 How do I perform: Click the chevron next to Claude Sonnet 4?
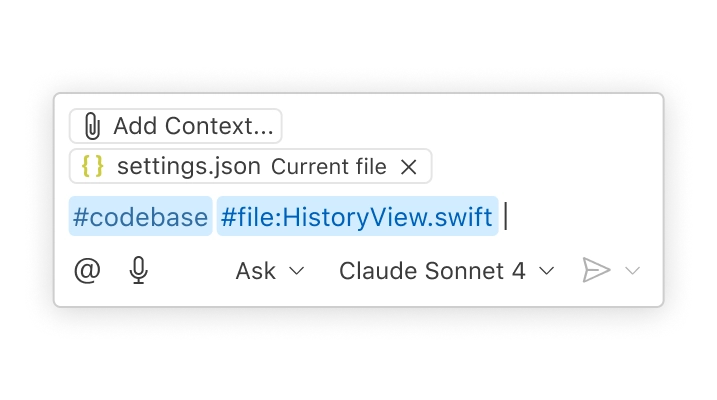pyautogui.click(x=546, y=271)
